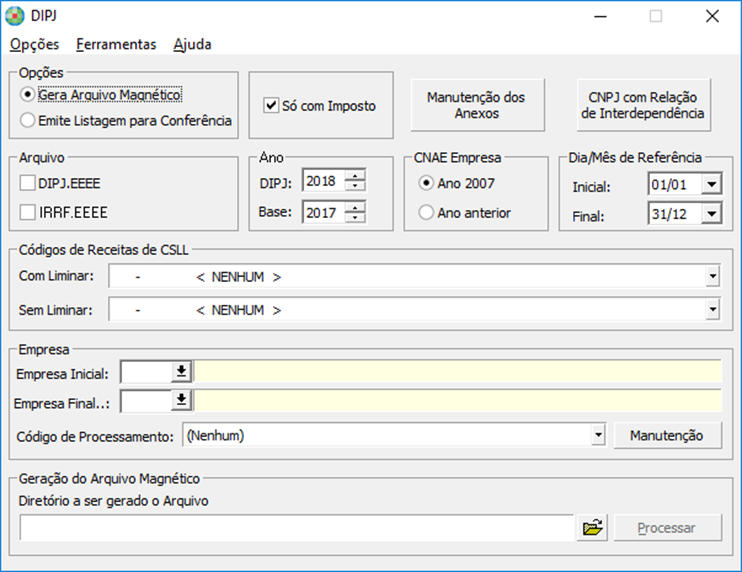The width and height of the screenshot is (742, 572).
Task: Click the Manutenção button beside processing code
Action: pyautogui.click(x=668, y=435)
